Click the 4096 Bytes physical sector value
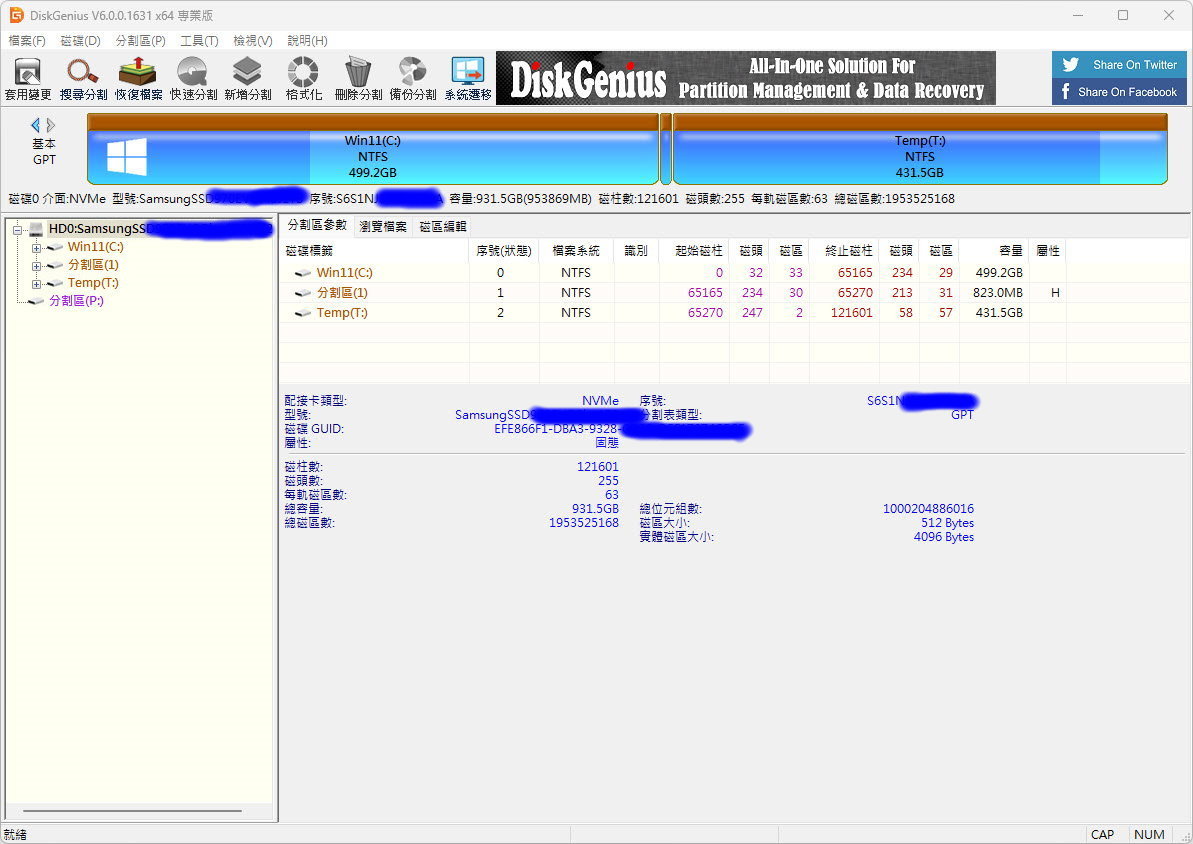This screenshot has width=1193, height=844. click(943, 537)
